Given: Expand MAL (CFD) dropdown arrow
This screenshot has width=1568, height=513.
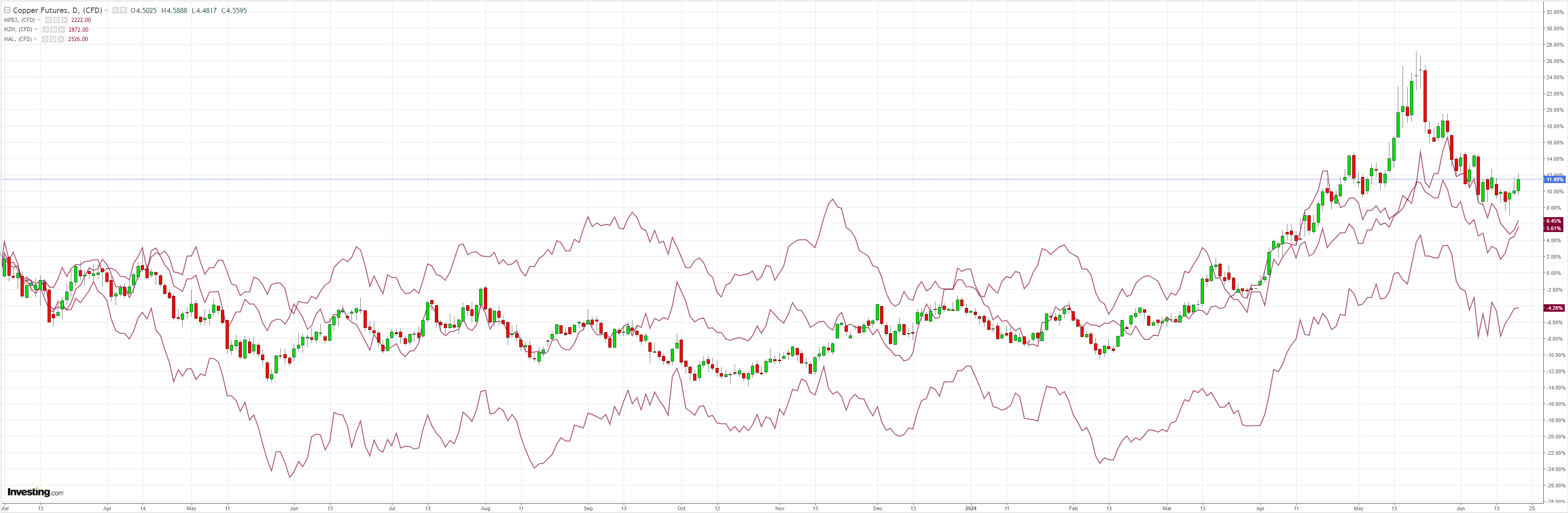Looking at the screenshot, I should [x=35, y=40].
